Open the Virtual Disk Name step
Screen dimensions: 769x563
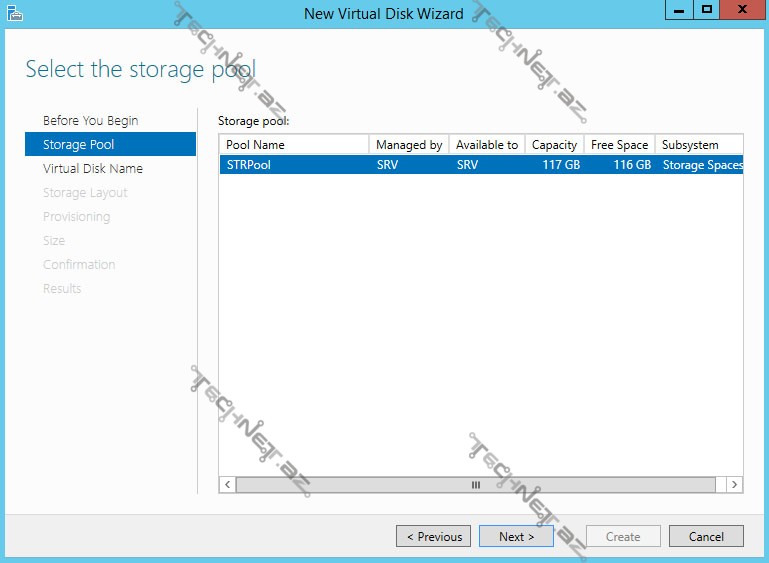point(92,169)
